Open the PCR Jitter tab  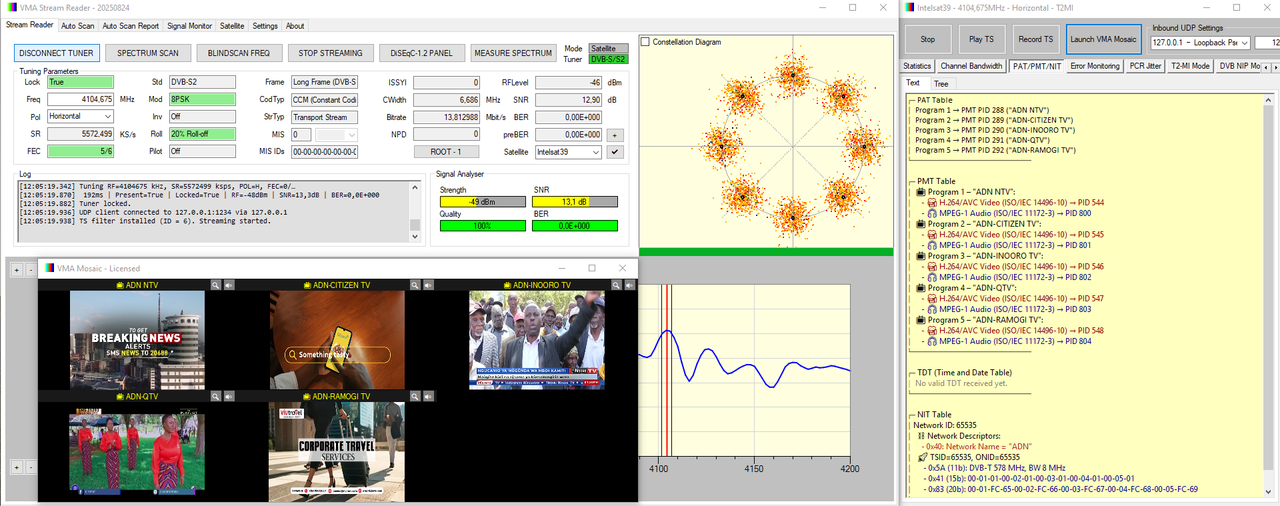[1146, 66]
